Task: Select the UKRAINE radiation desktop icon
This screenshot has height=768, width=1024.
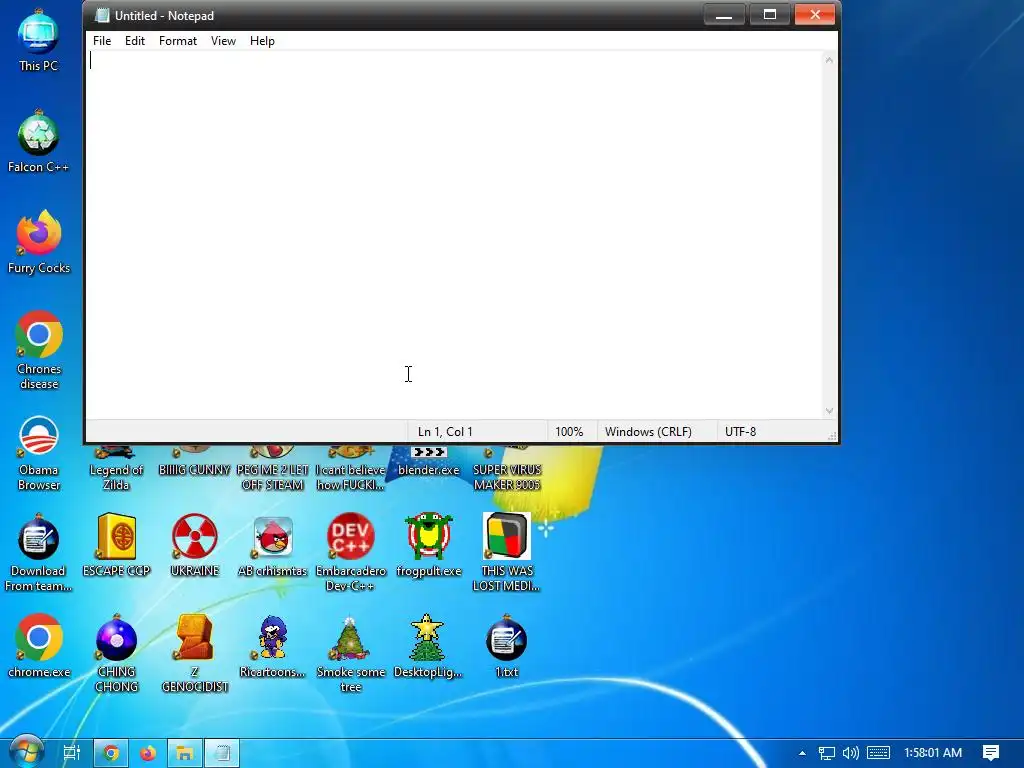Action: (x=195, y=545)
